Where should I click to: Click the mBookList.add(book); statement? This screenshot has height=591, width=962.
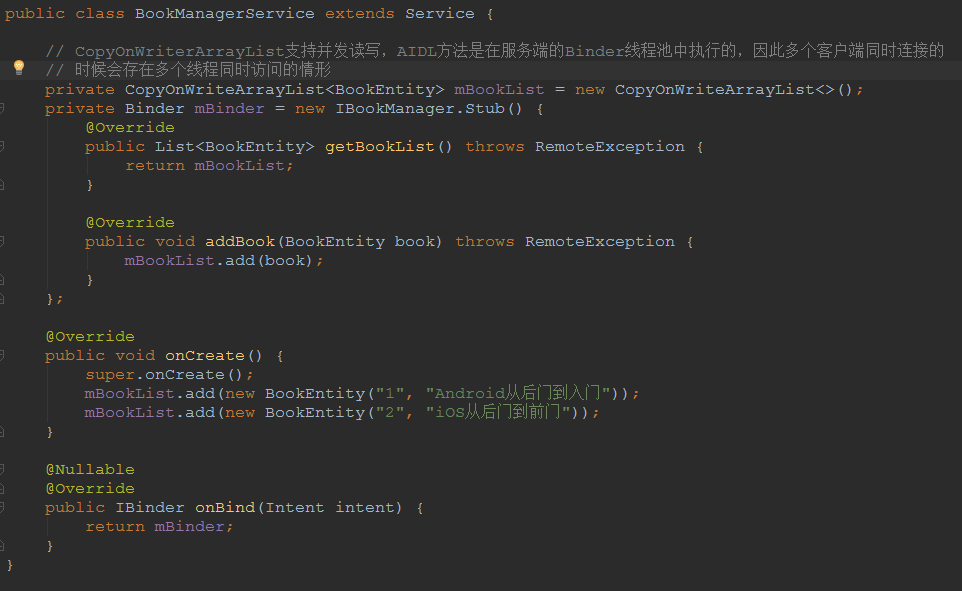click(x=225, y=261)
